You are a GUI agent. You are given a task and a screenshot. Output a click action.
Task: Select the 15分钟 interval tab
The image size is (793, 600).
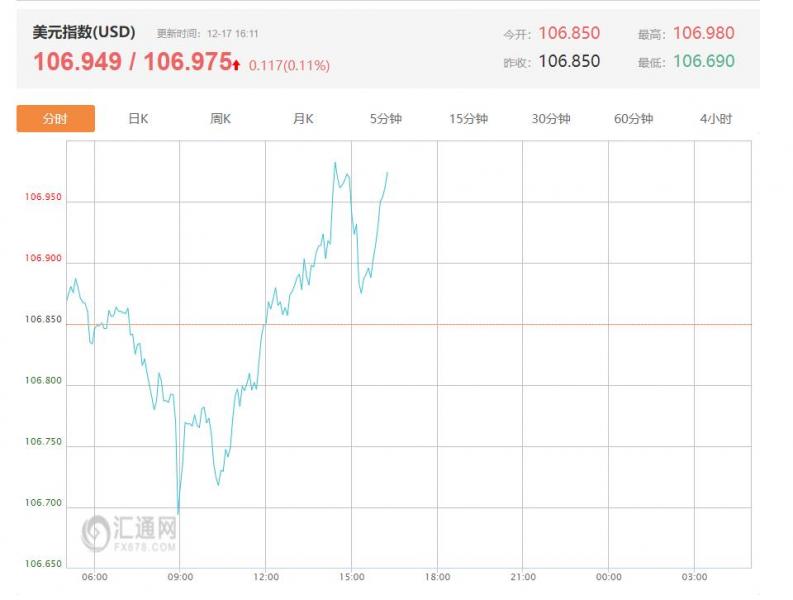tap(468, 119)
